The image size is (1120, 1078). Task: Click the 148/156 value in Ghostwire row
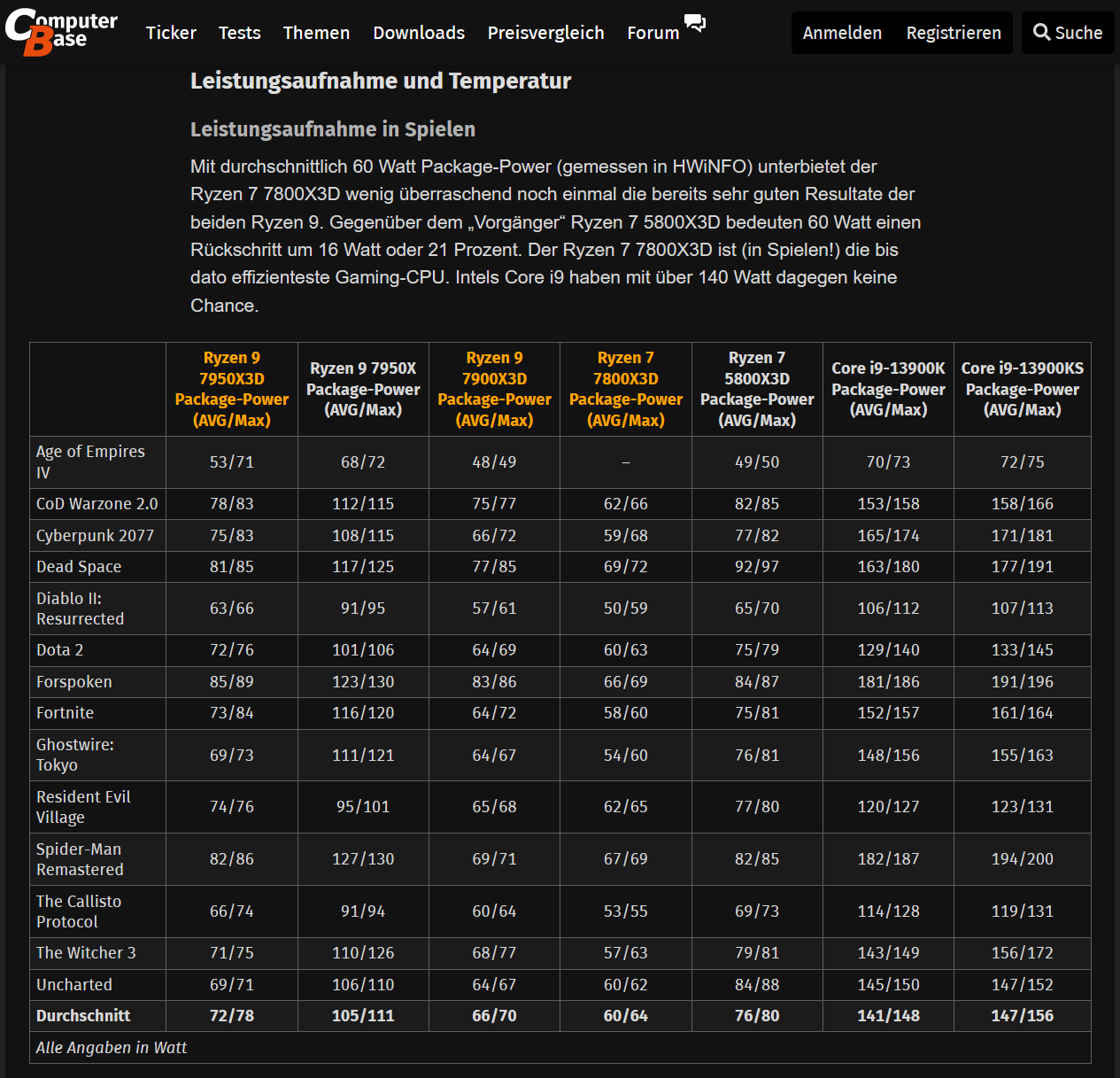[x=888, y=756]
